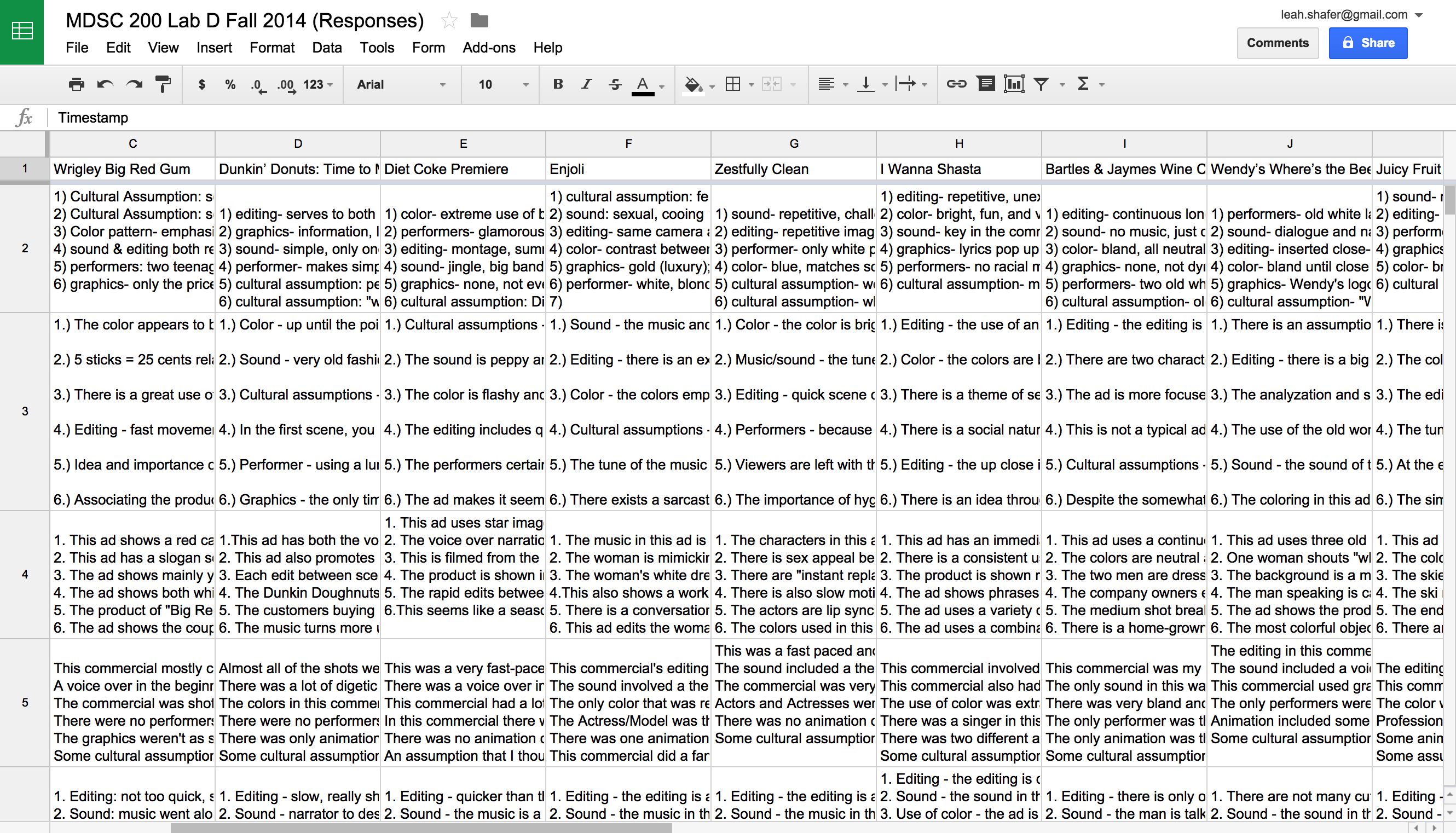Open the Tools menu

pos(377,48)
